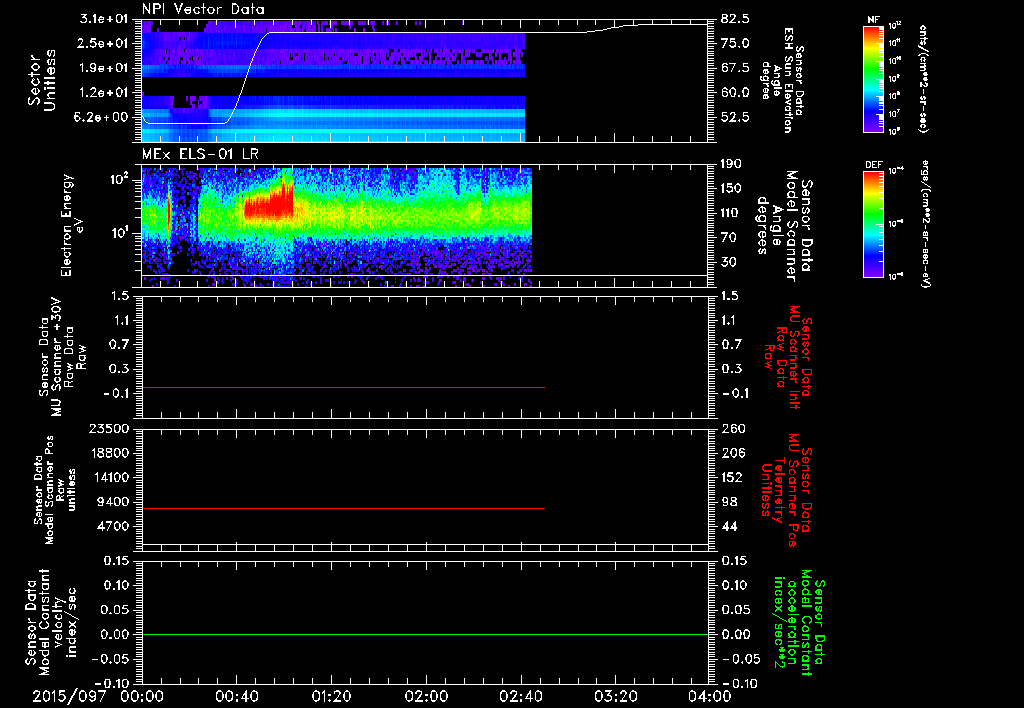
Task: Click the 00:40 time axis label
Action: (x=237, y=696)
